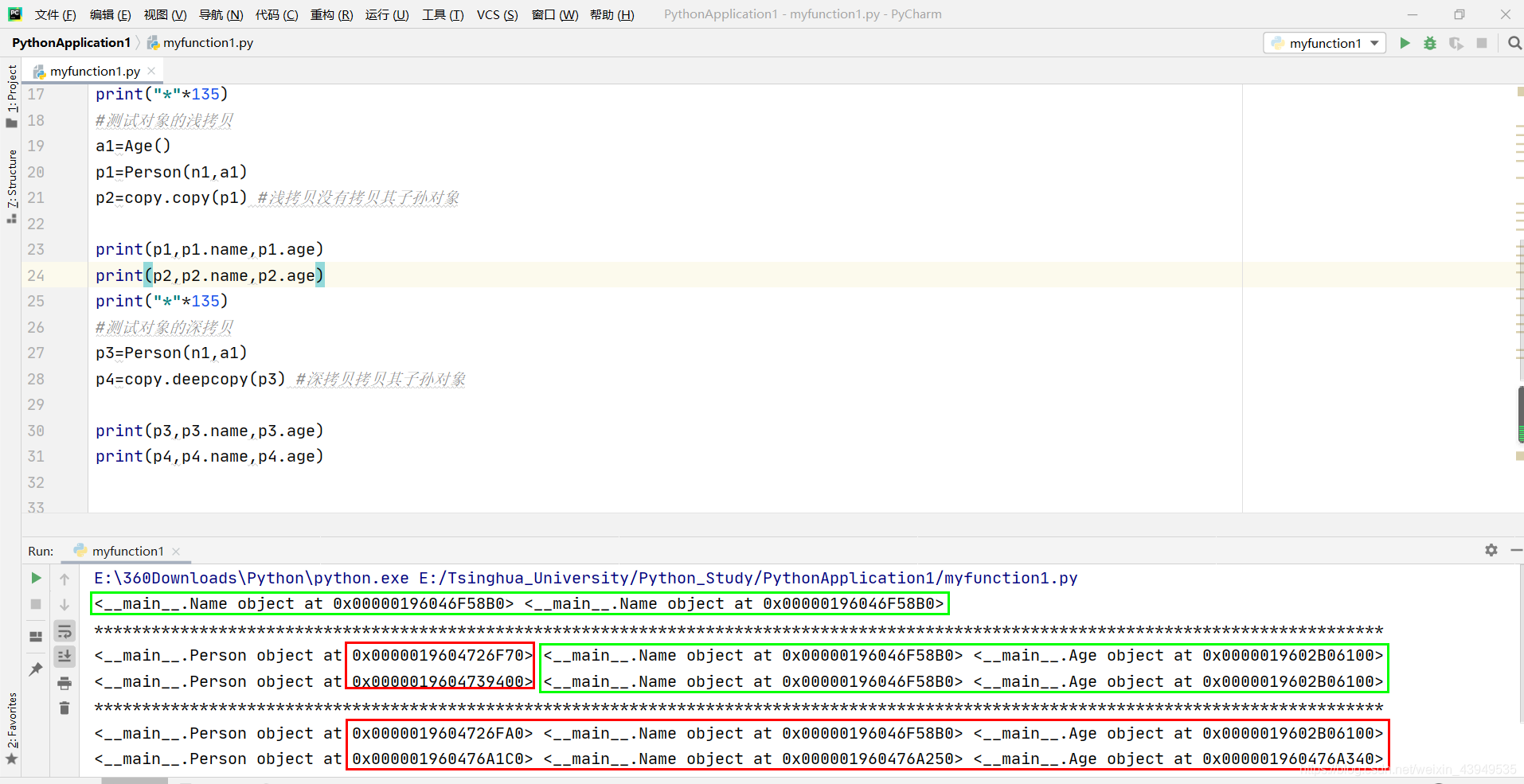The width and height of the screenshot is (1524, 784).
Task: Run with coverage icon in toolbar
Action: (1456, 43)
